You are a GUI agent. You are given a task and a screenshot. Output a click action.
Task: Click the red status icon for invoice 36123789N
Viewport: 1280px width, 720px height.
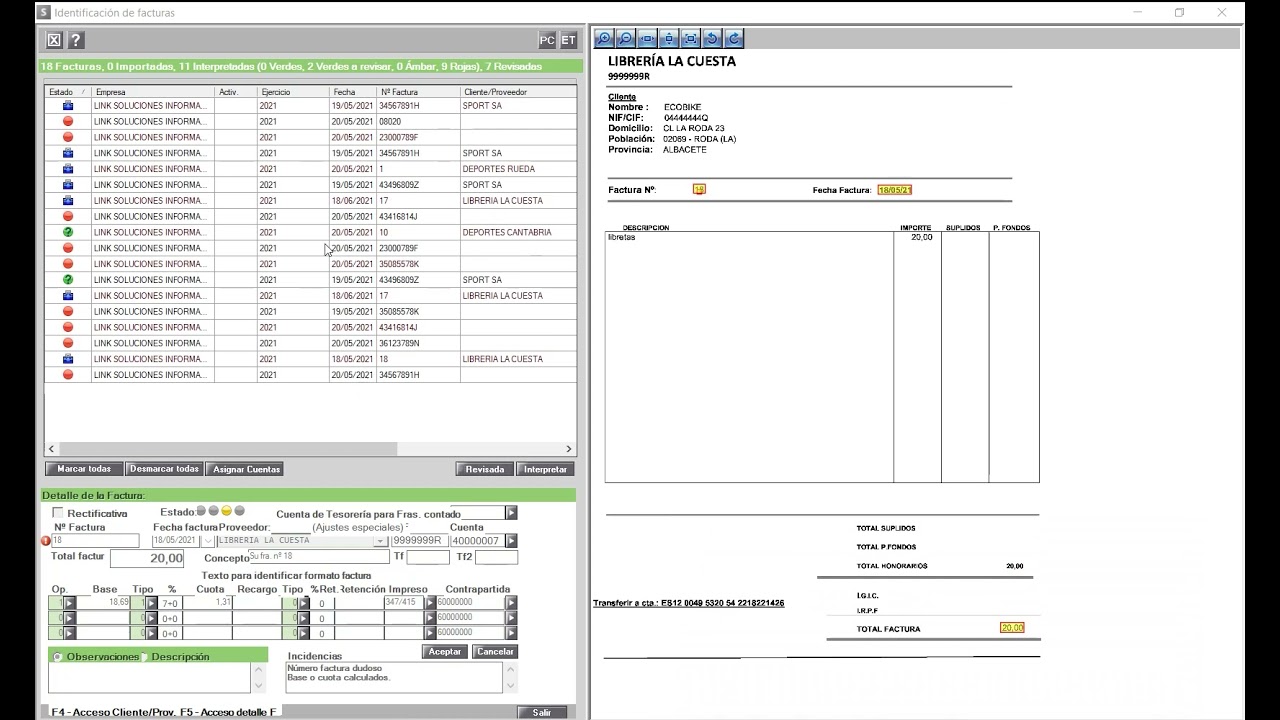[x=68, y=343]
